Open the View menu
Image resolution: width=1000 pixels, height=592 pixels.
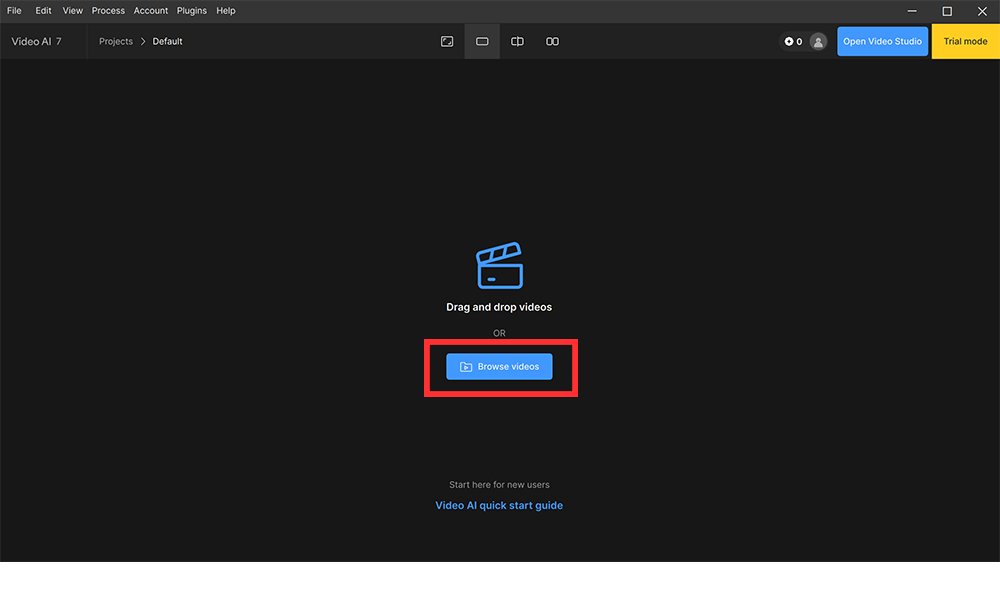pyautogui.click(x=73, y=11)
